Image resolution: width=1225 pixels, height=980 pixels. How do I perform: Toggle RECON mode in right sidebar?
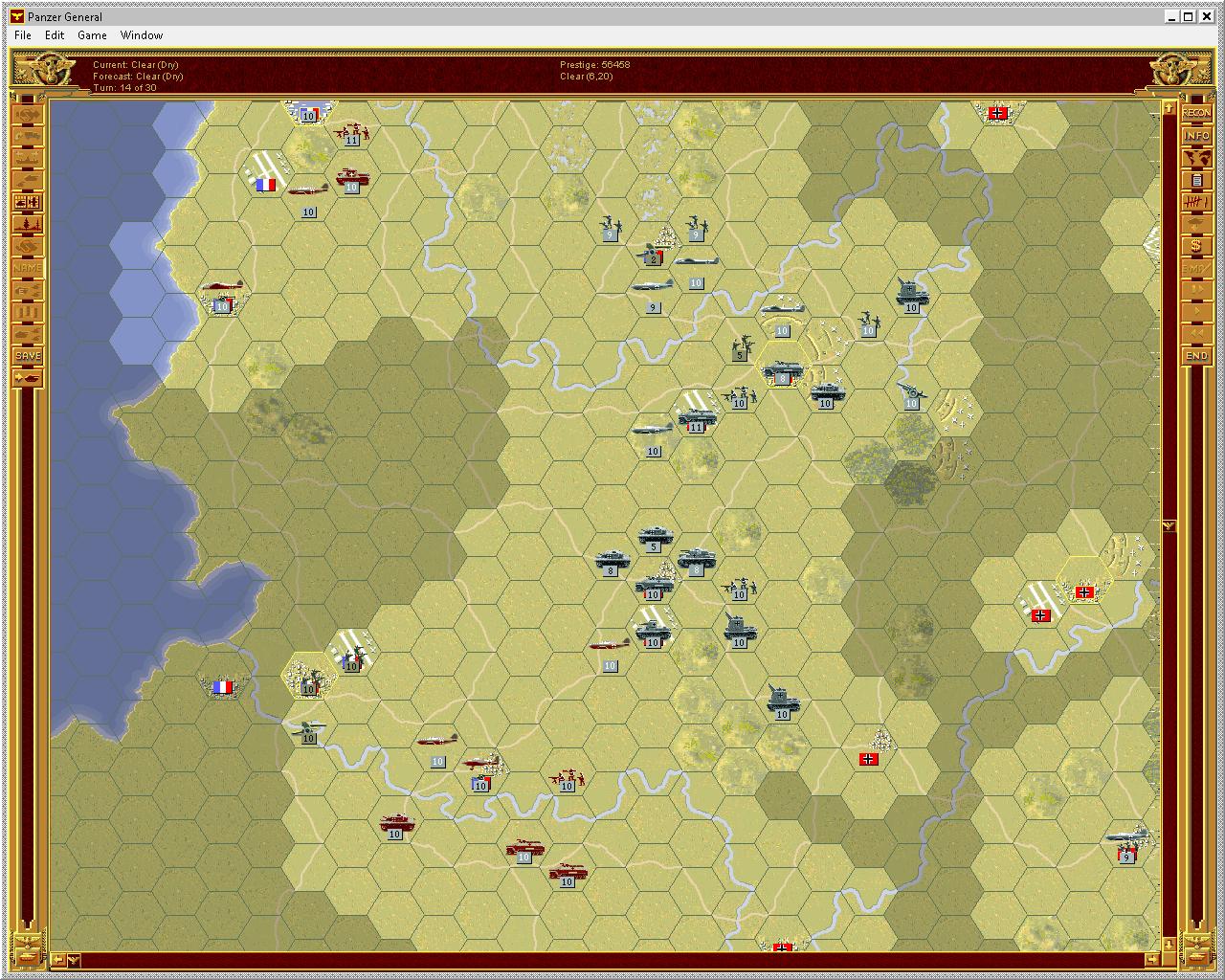tap(1196, 113)
